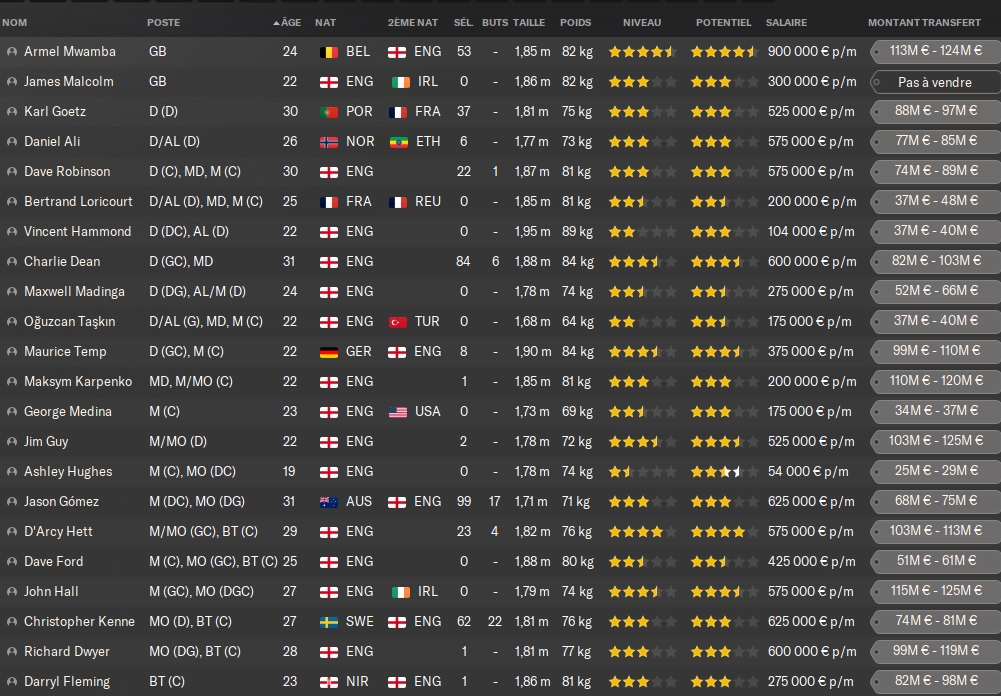Sort by the SALAIRE column header
The image size is (1001, 696).
pos(787,22)
